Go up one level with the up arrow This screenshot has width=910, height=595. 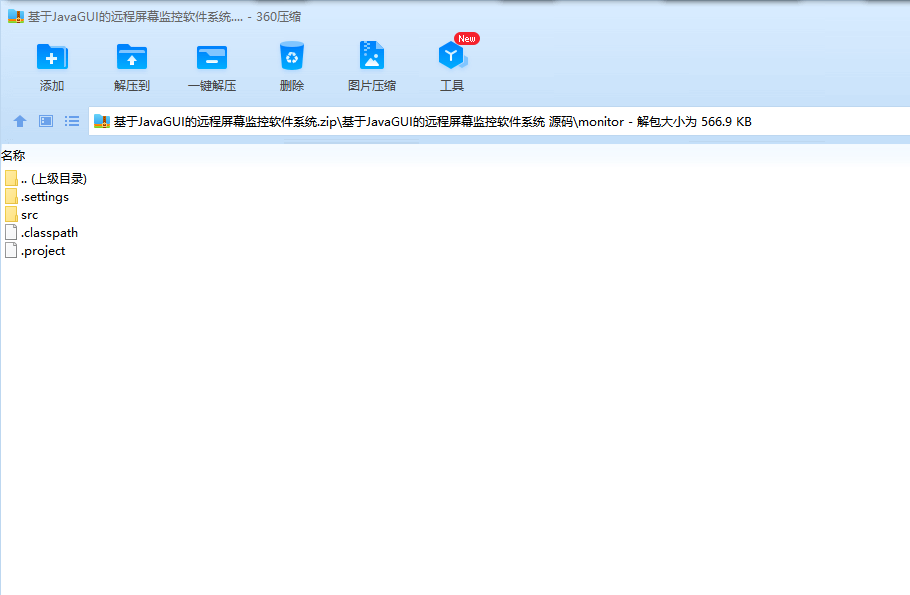tap(20, 121)
